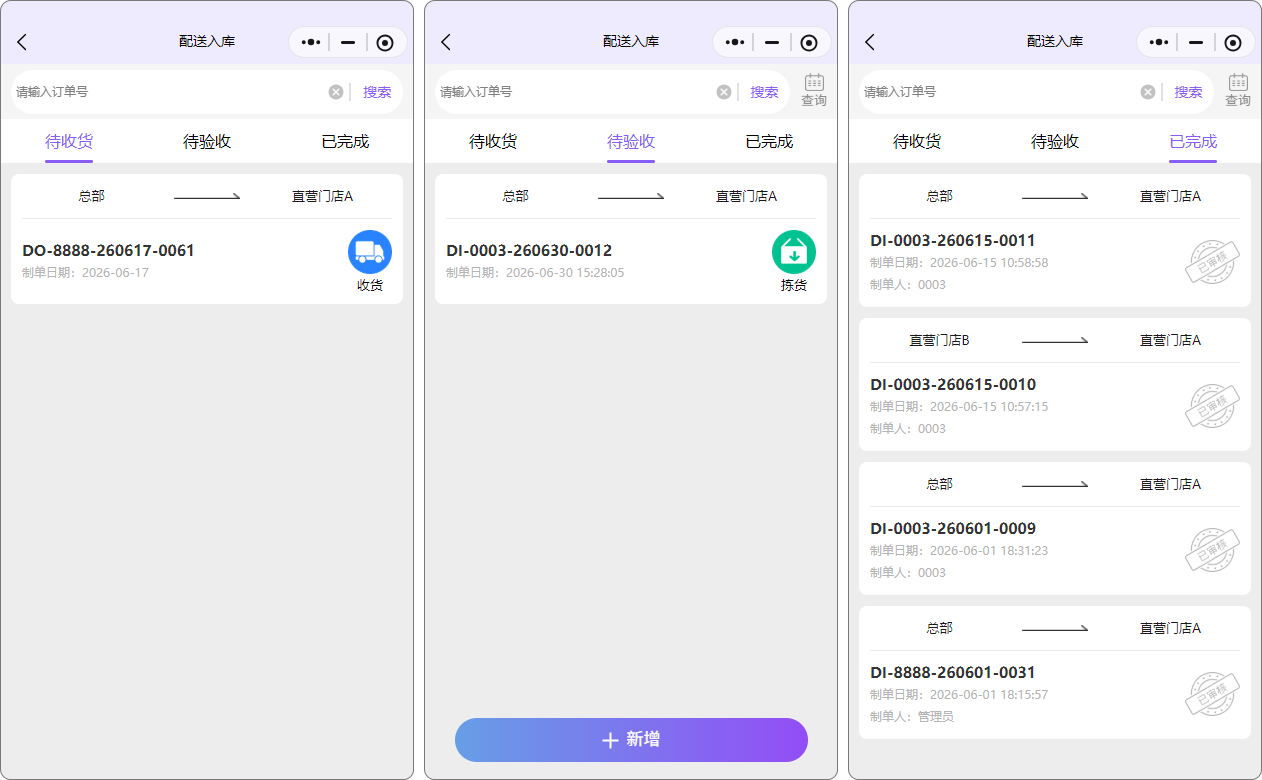Tap the green 拣货 box icon
The width and height of the screenshot is (1262, 780).
[794, 252]
